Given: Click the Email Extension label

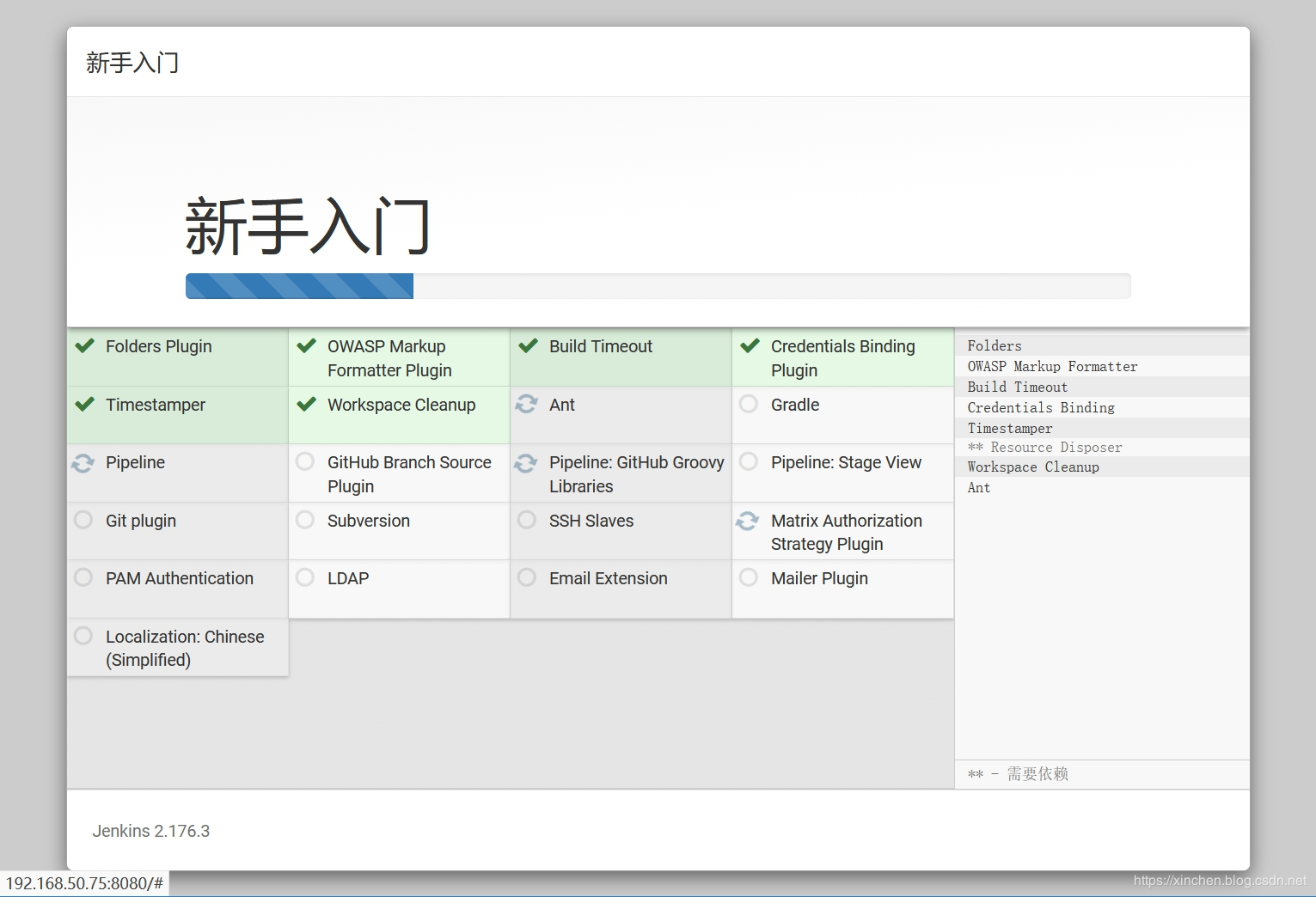Looking at the screenshot, I should (609, 578).
